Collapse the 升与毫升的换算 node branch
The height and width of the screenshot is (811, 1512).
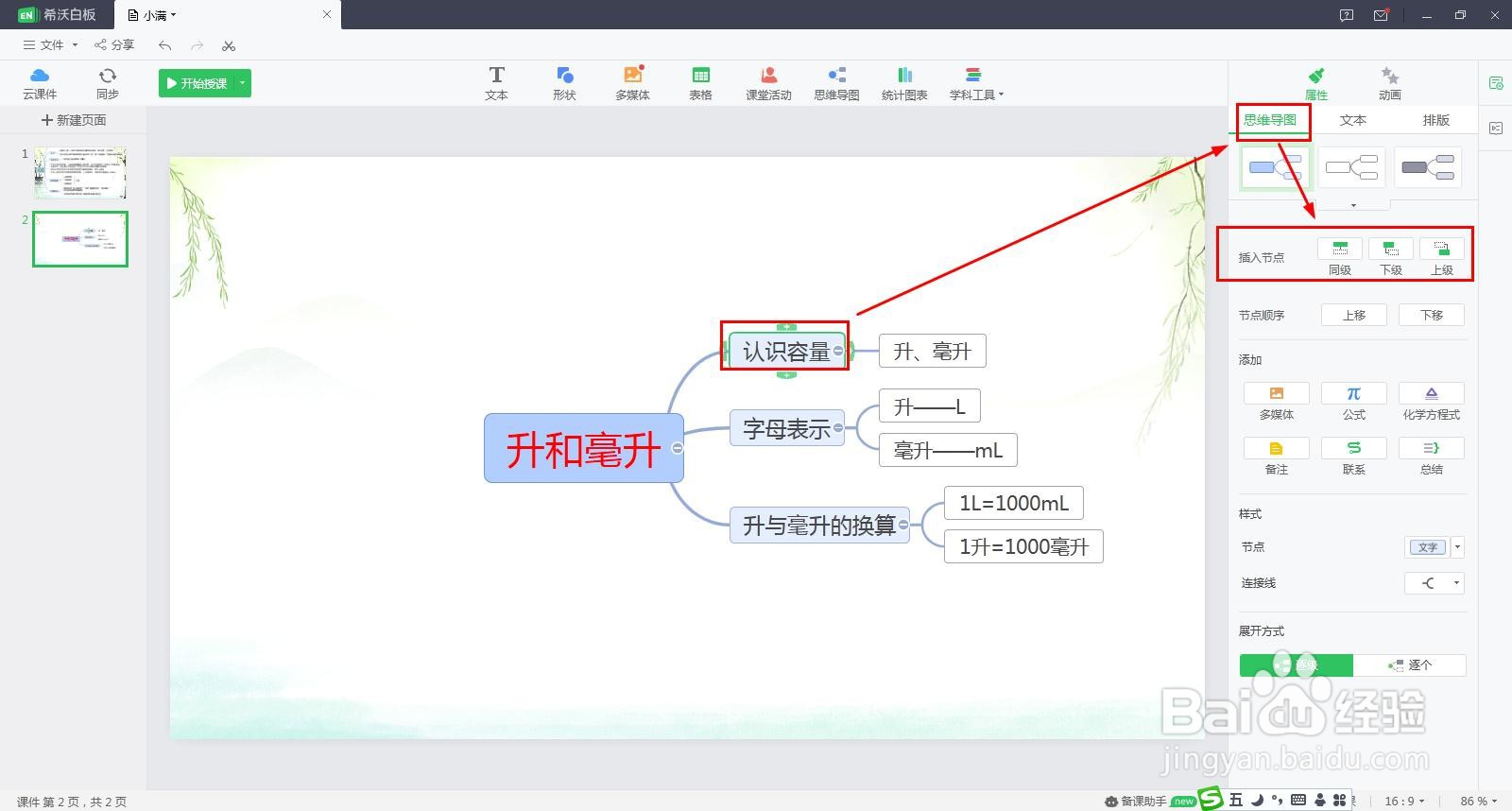tap(903, 525)
